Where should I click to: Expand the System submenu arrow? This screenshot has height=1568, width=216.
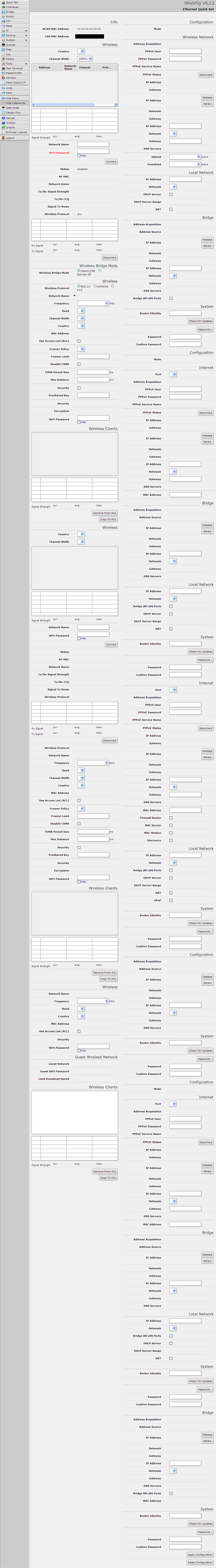pyautogui.click(x=26, y=40)
